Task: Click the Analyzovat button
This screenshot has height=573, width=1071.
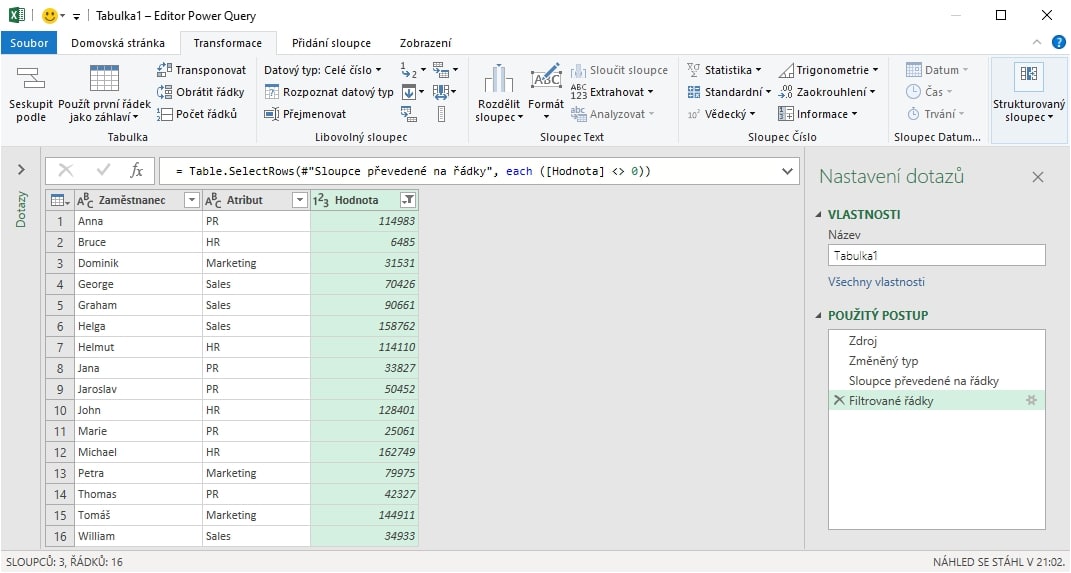Action: coord(612,114)
